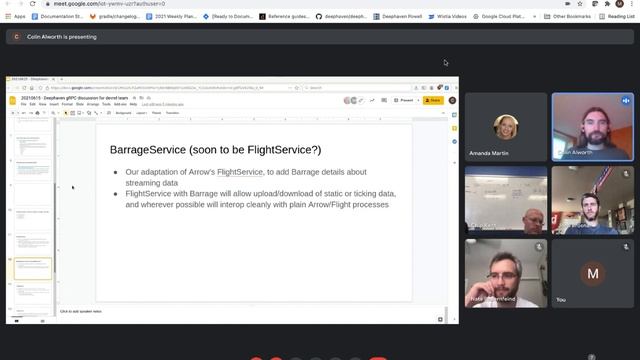Open the Apps bookmark shortcut

click(x=16, y=16)
